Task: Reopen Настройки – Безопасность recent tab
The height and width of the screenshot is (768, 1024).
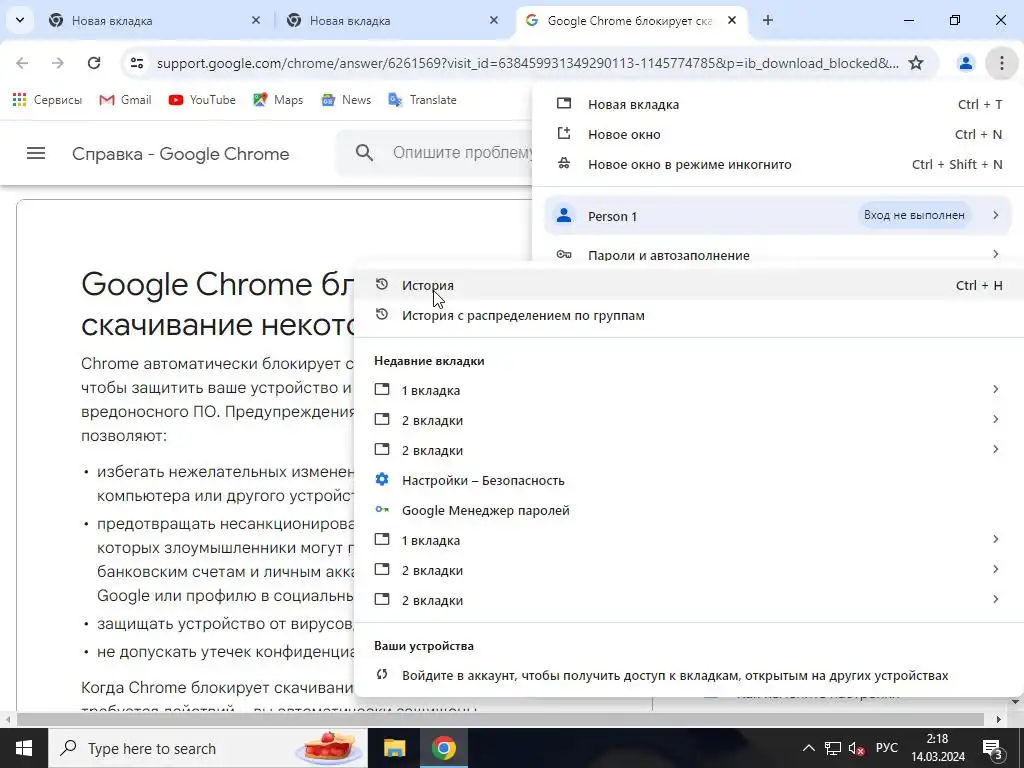Action: (x=688, y=481)
